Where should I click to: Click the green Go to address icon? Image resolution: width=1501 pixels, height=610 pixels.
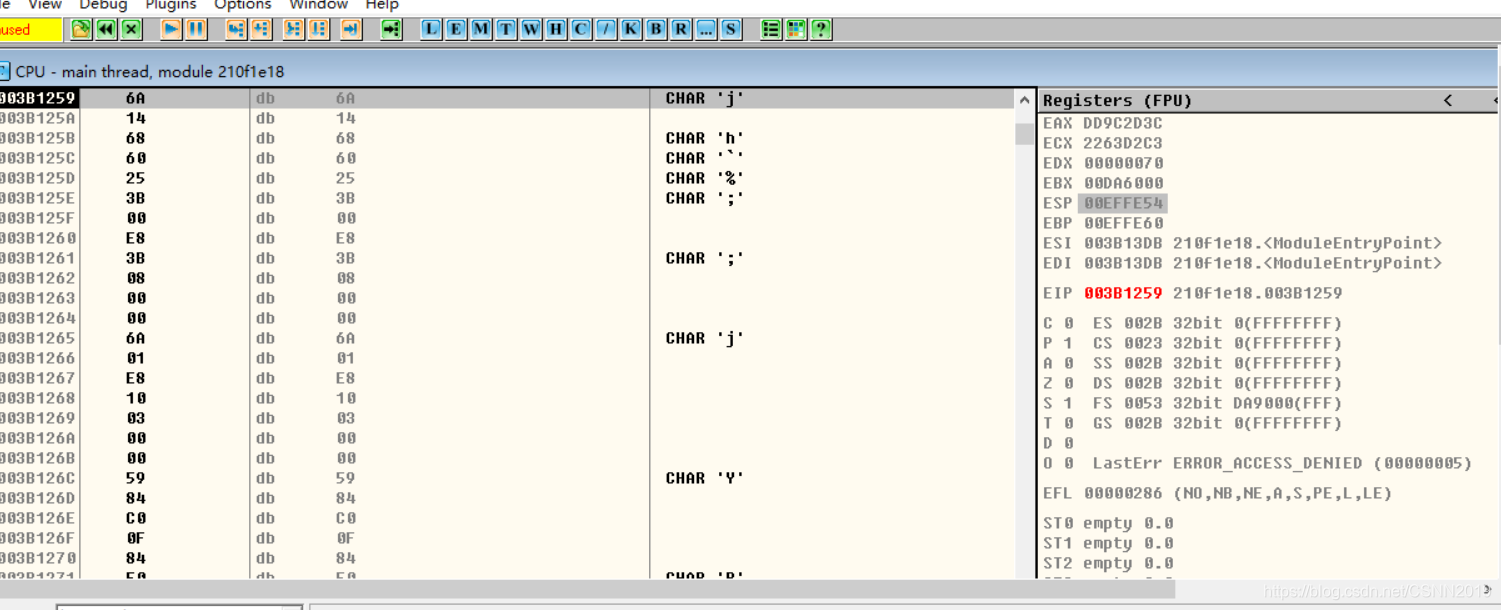391,29
